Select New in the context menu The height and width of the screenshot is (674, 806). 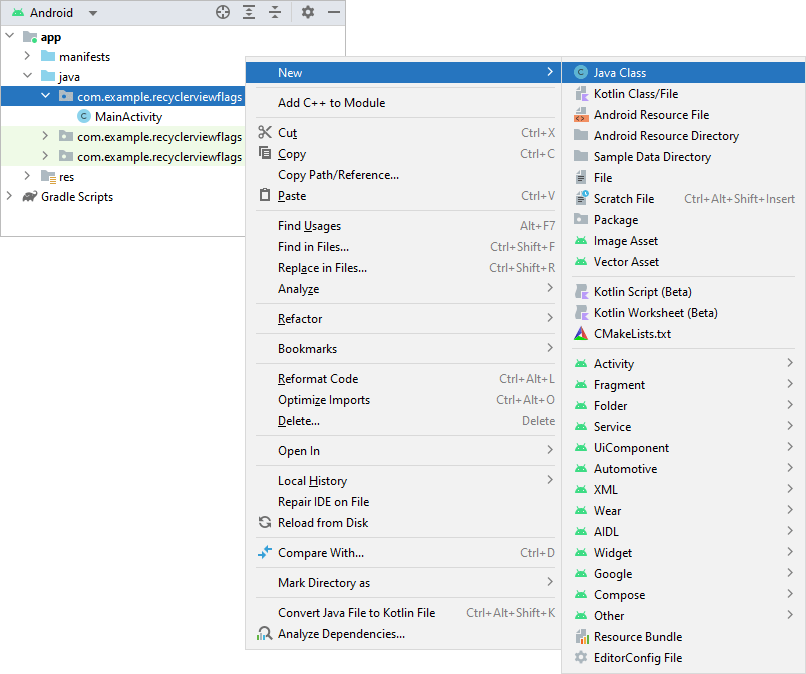tap(403, 72)
